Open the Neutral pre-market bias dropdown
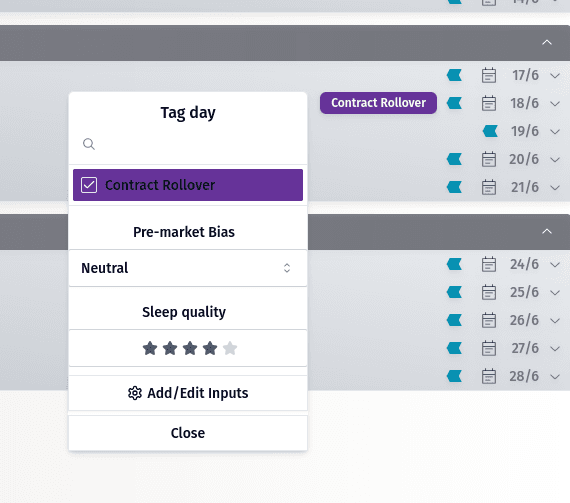The height and width of the screenshot is (503, 570). [188, 268]
